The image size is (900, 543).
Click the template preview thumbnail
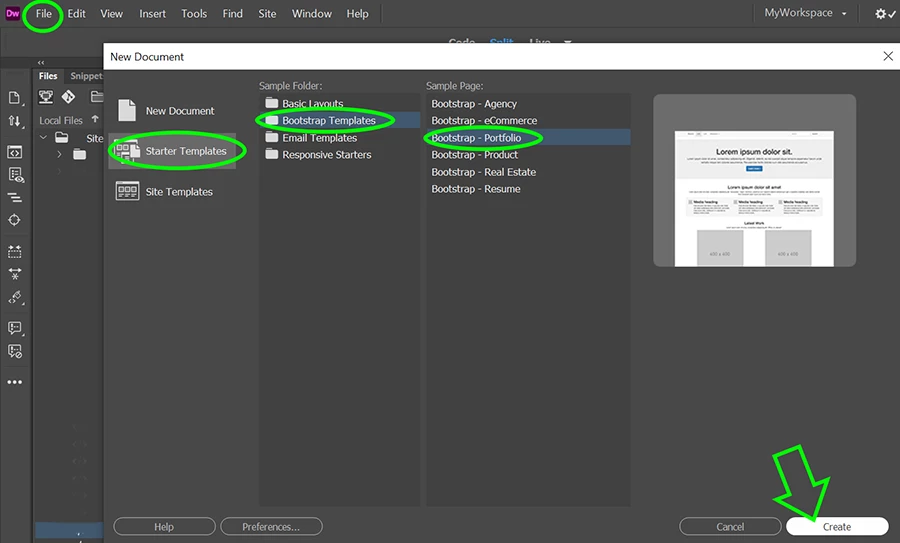pos(754,199)
